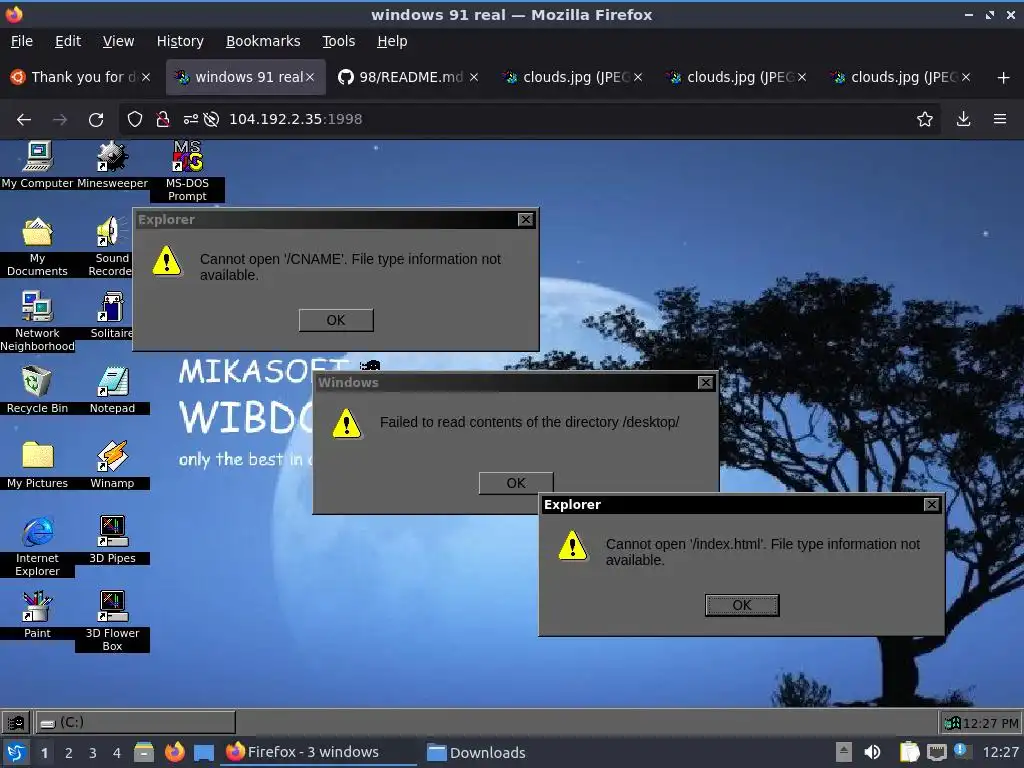Launch the Sound Recorder icon
Screen dimensions: 1024x768
tap(111, 246)
